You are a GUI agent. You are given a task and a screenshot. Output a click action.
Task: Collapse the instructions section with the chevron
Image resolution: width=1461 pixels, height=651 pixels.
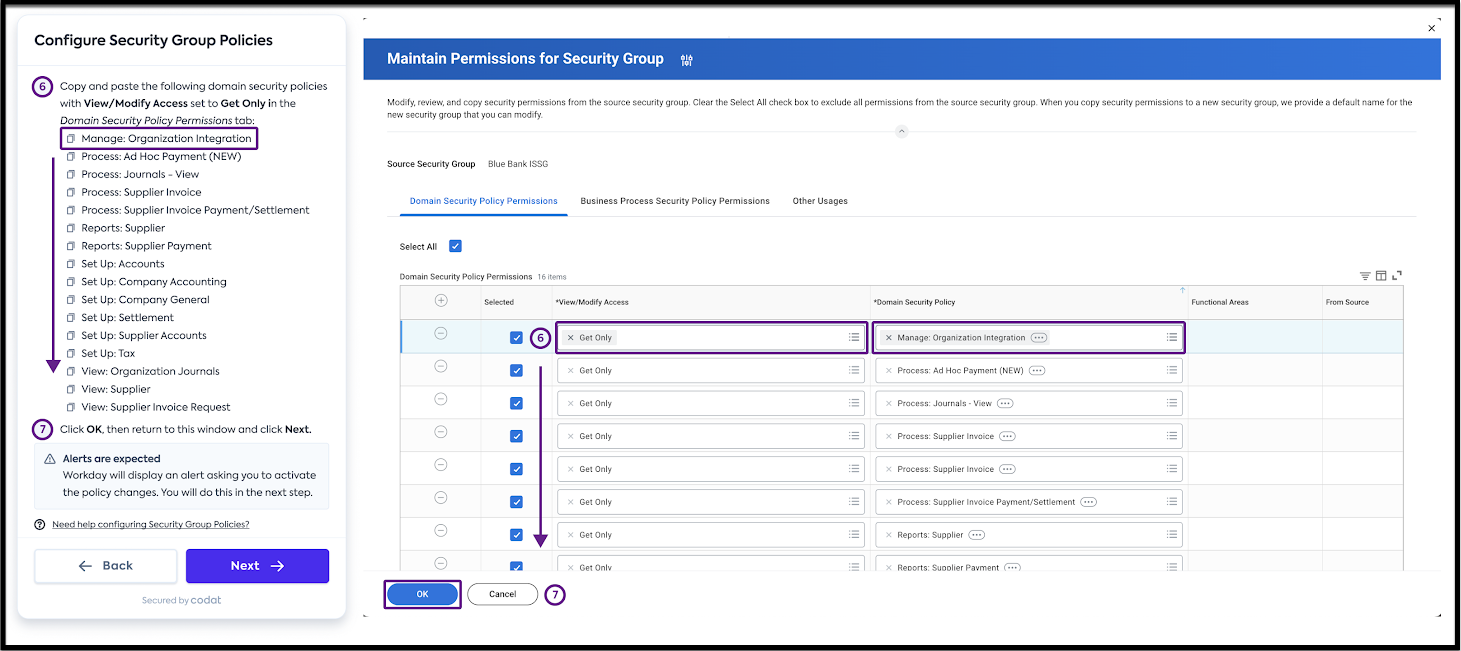pyautogui.click(x=900, y=131)
